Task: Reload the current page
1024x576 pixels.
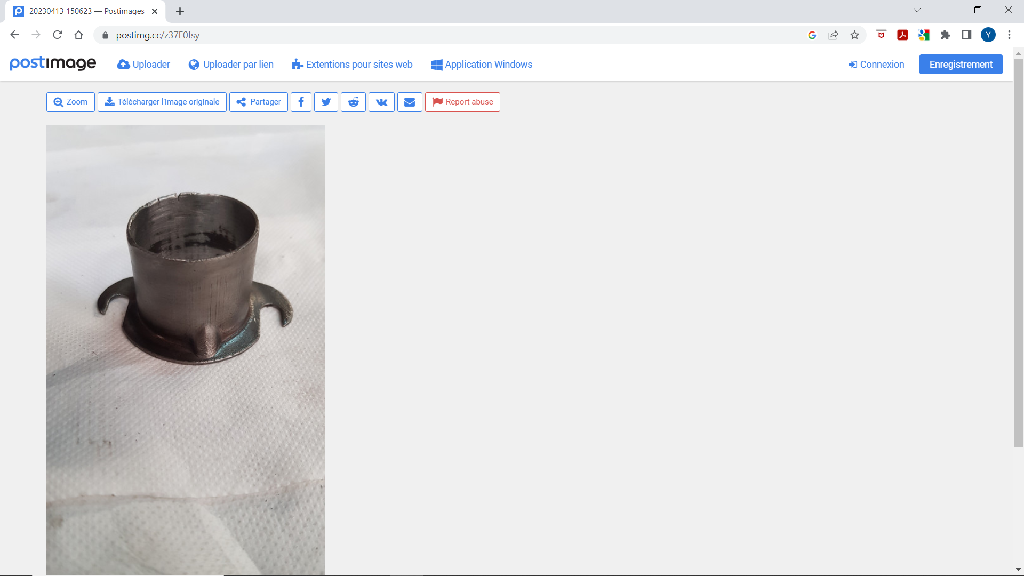Action: (57, 34)
